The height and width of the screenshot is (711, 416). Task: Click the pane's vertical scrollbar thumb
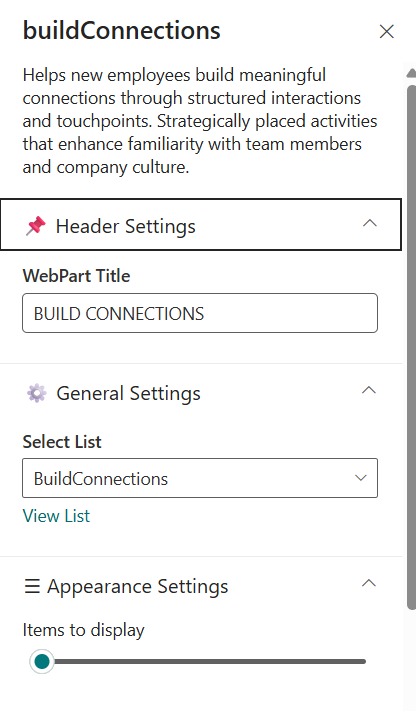(x=411, y=347)
